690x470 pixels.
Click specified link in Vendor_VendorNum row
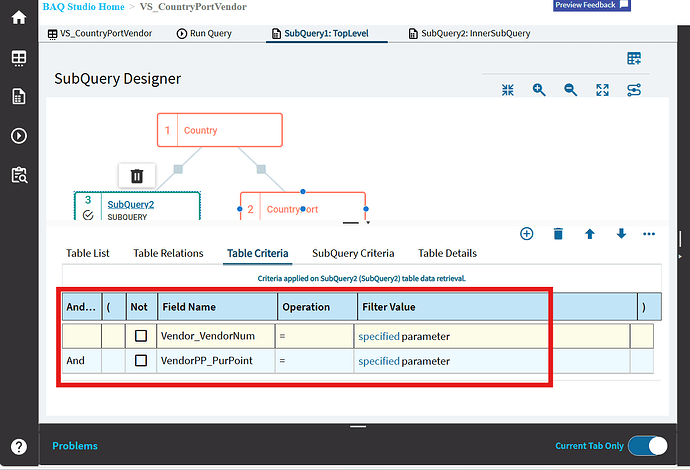pos(378,336)
